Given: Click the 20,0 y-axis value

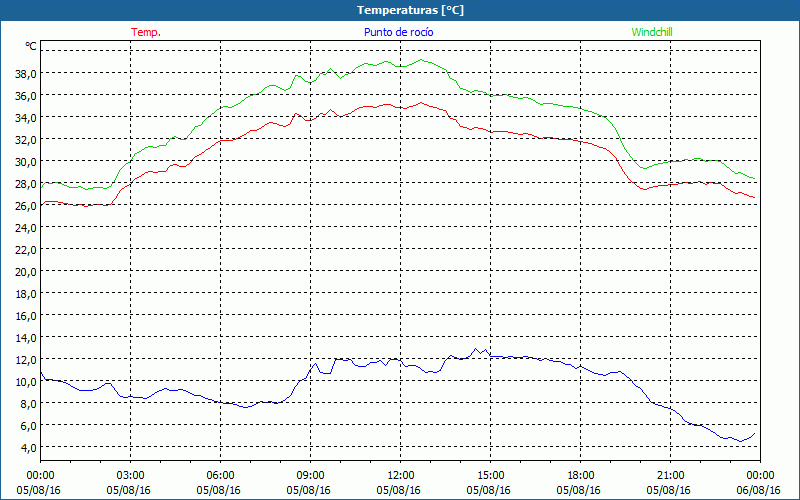Looking at the screenshot, I should pyautogui.click(x=26, y=271).
